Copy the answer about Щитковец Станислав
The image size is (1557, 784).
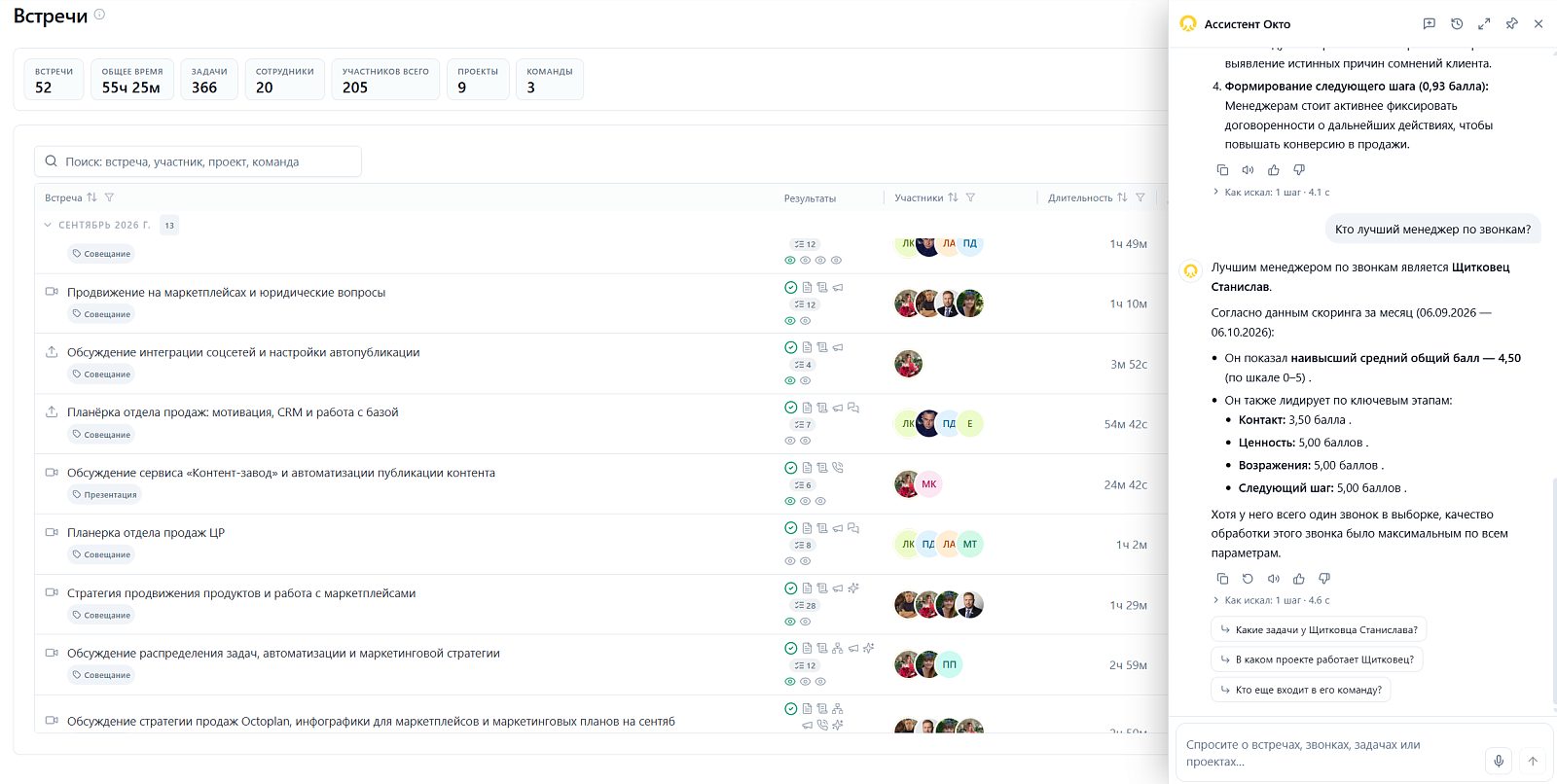pyautogui.click(x=1222, y=579)
